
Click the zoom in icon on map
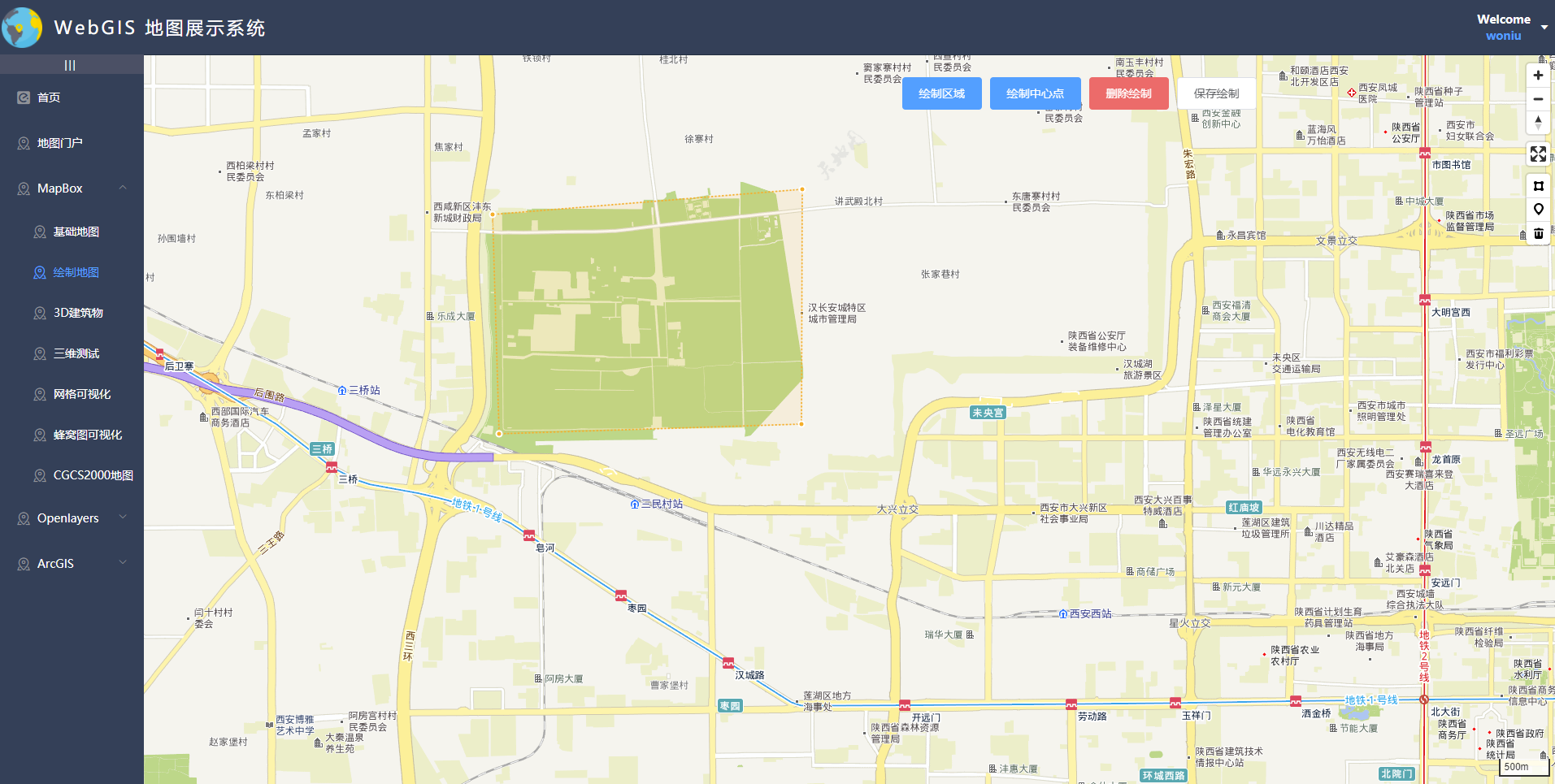(x=1537, y=75)
